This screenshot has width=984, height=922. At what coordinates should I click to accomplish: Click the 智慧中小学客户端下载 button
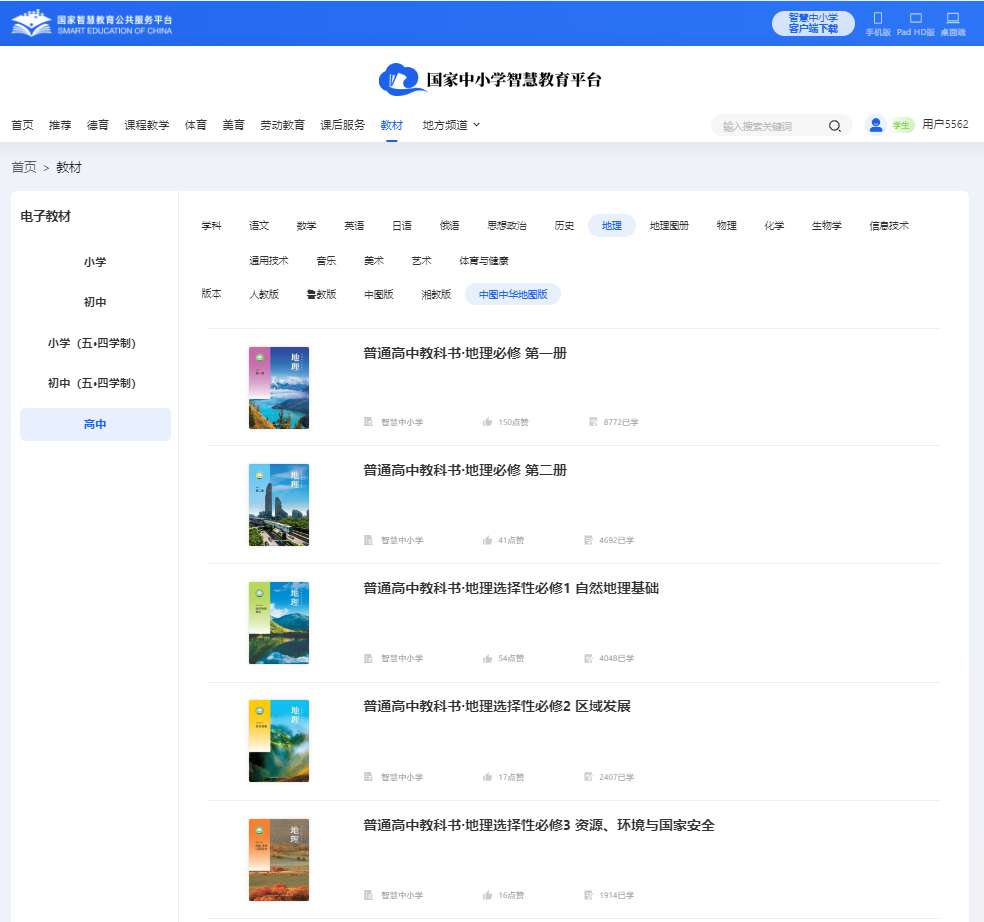(x=813, y=22)
